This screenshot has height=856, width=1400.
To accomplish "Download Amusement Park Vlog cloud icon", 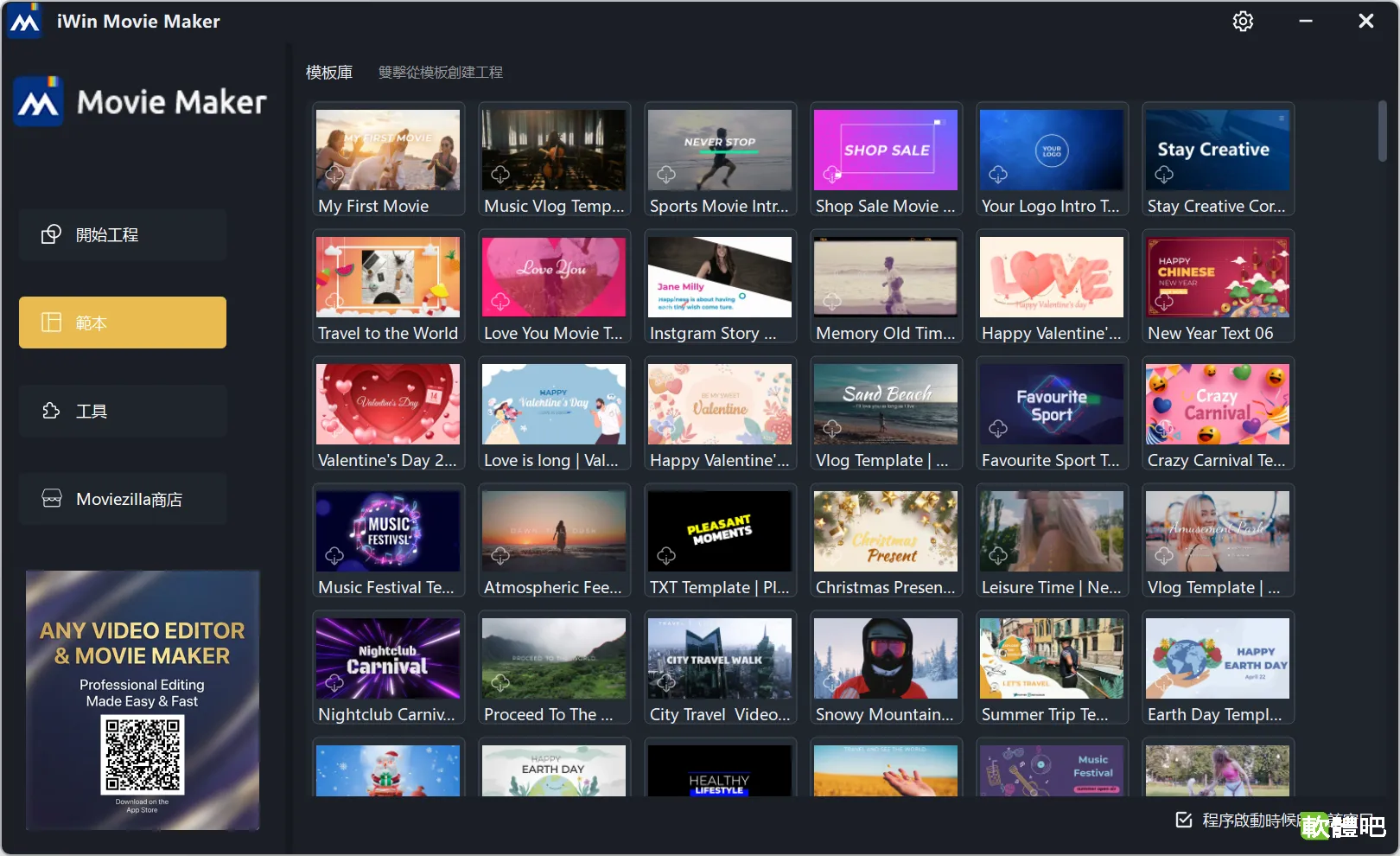I will point(1164,556).
